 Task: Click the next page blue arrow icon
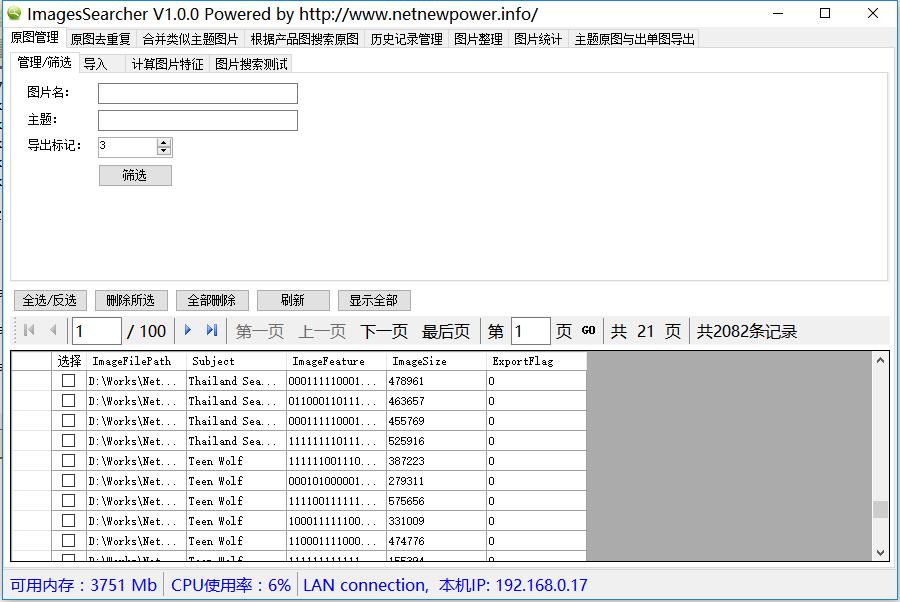187,331
